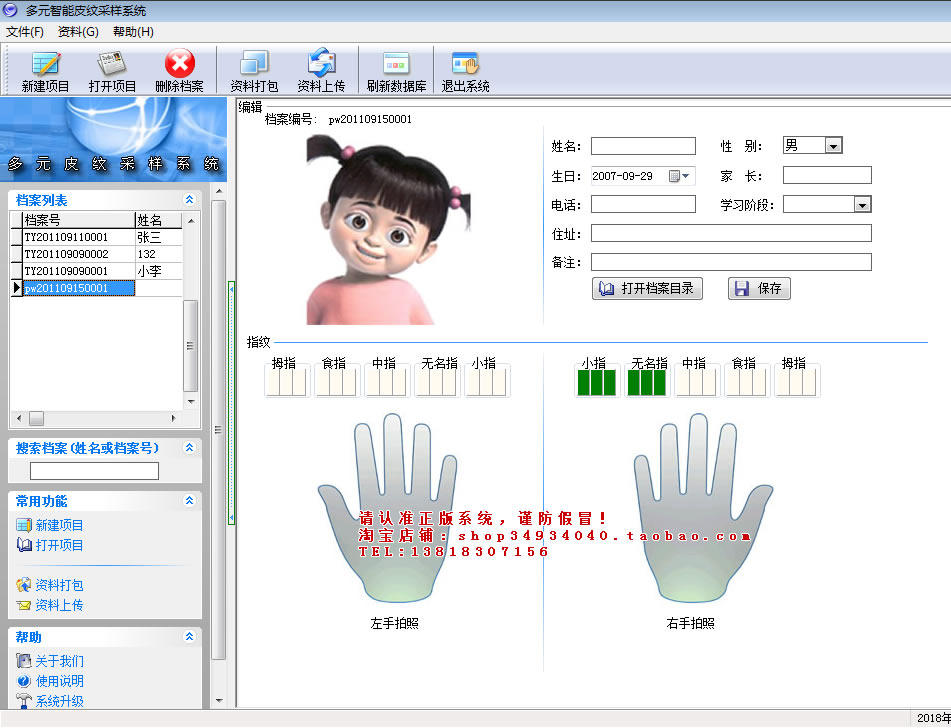Click the 档案号 column header
951x728 pixels.
(x=78, y=220)
